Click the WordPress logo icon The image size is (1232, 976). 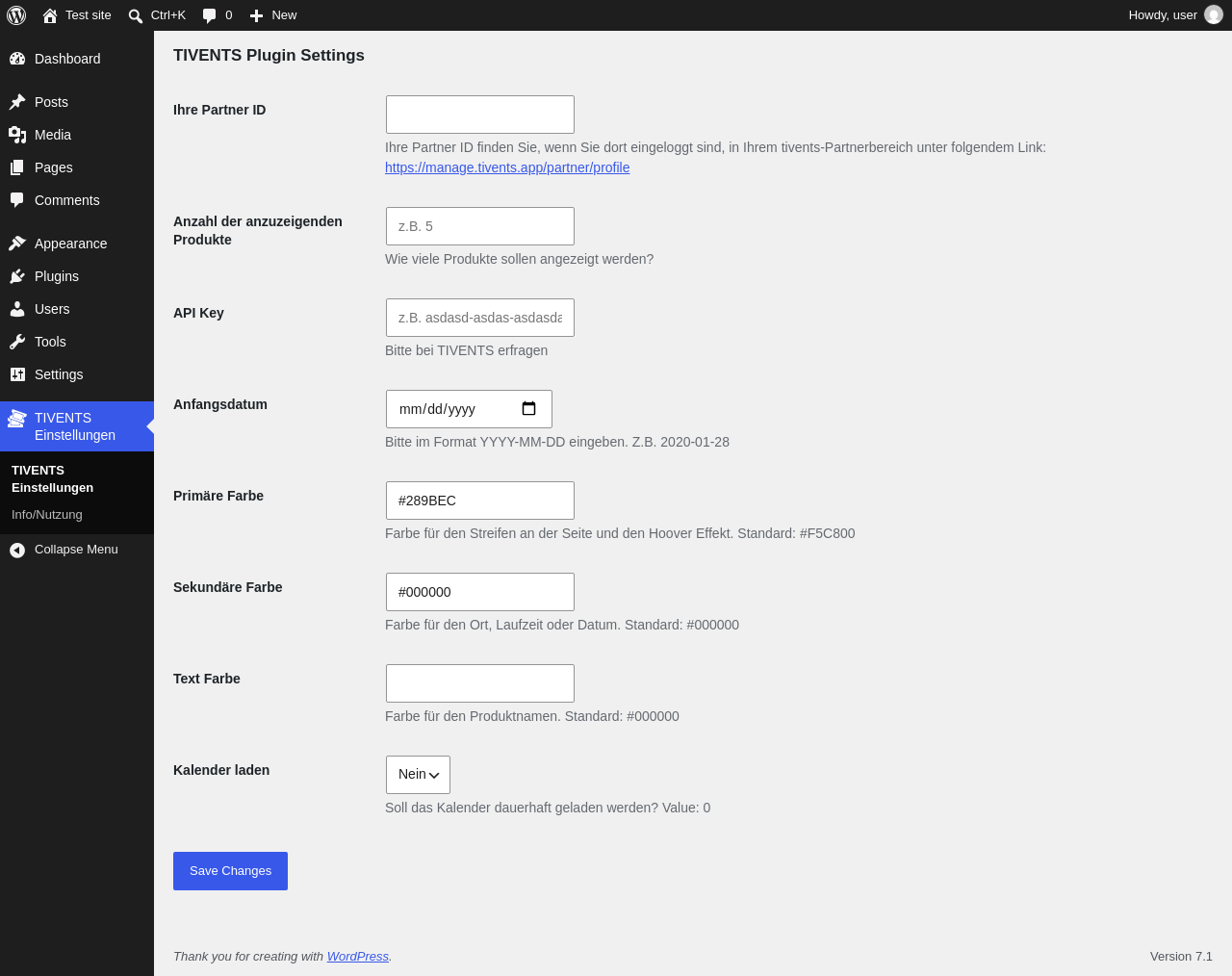pos(16,15)
